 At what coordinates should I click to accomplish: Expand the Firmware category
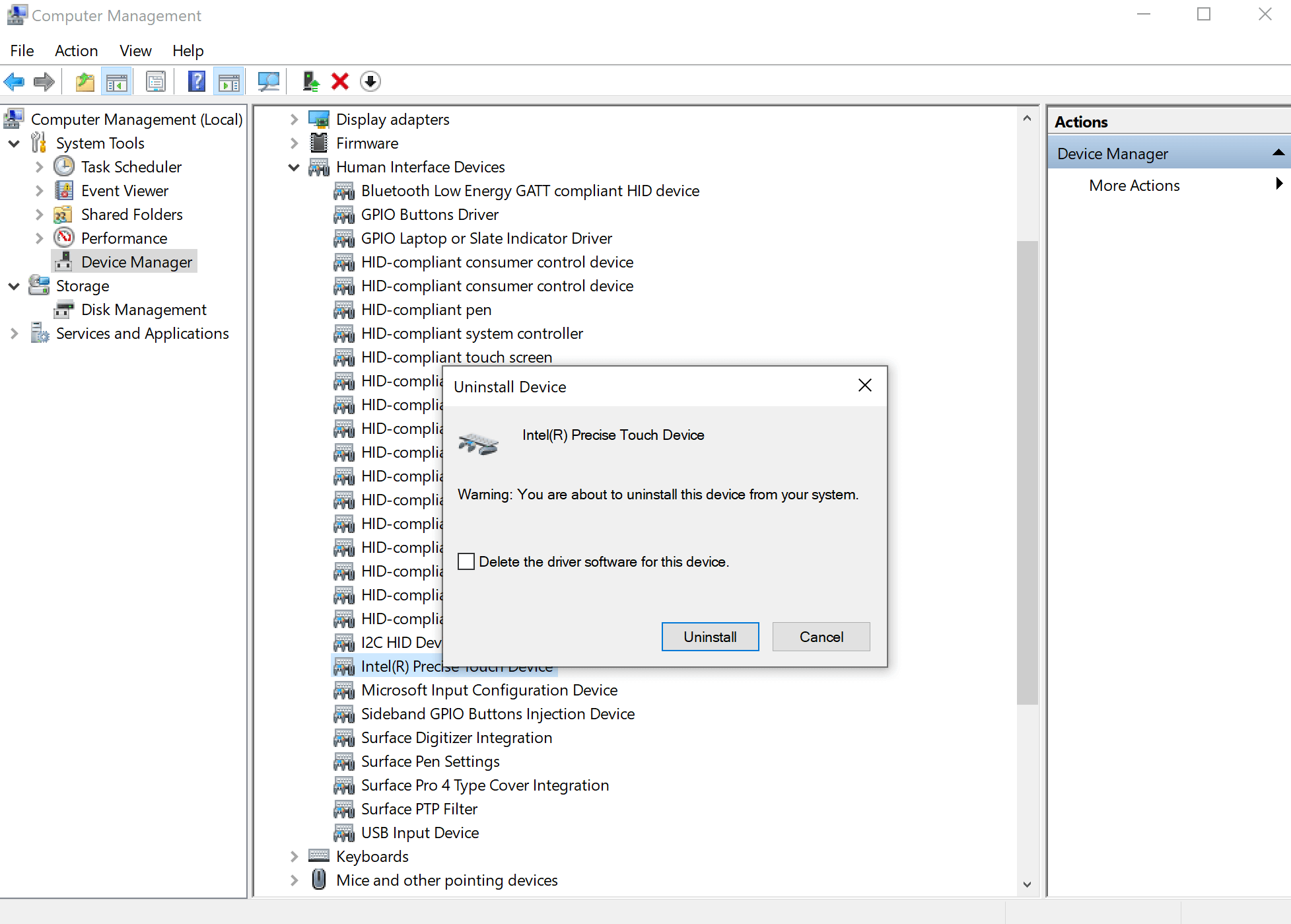(294, 143)
